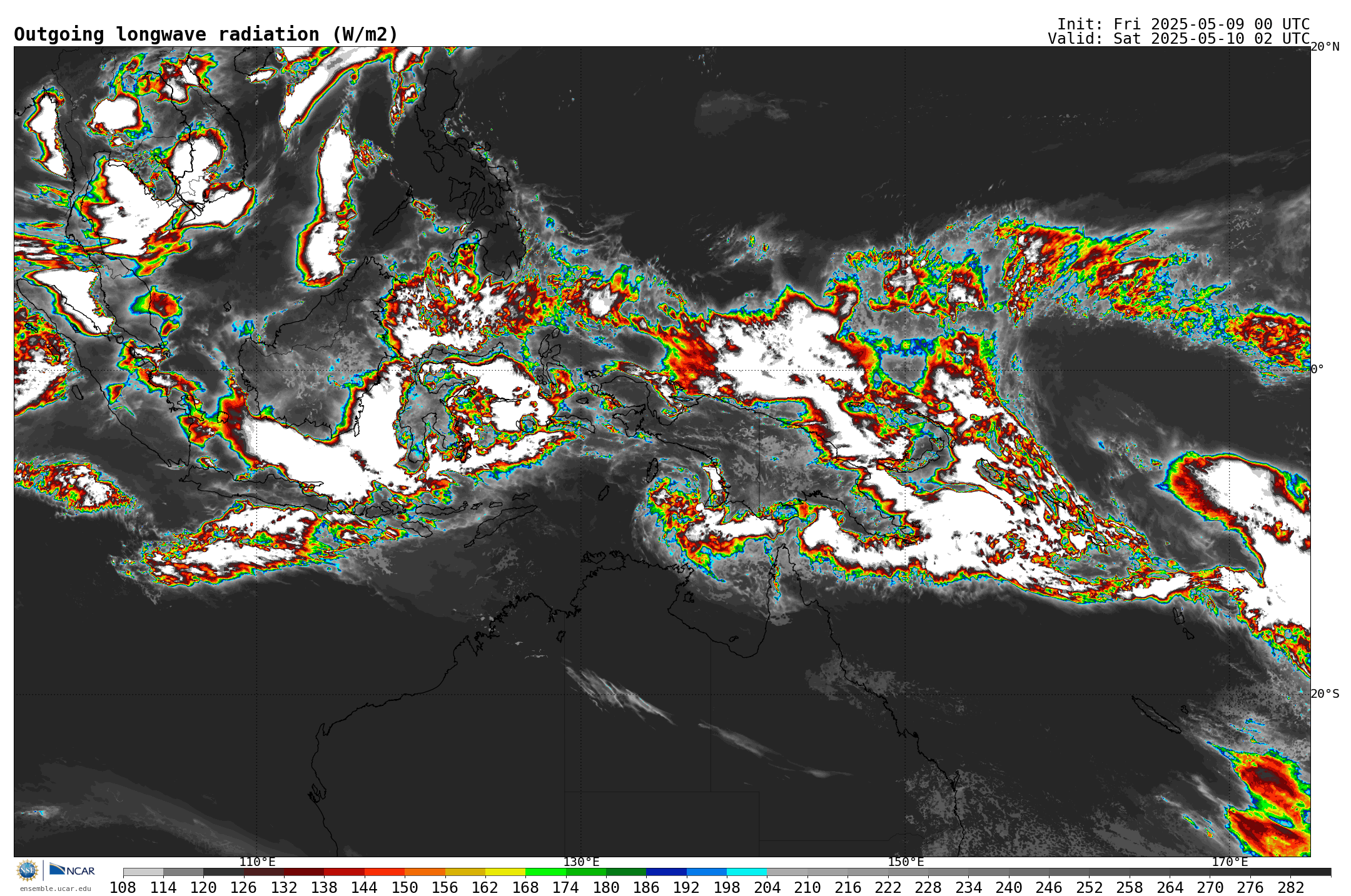The image size is (1351, 896).
Task: Click the 110°E longitude label
Action: pos(257,862)
